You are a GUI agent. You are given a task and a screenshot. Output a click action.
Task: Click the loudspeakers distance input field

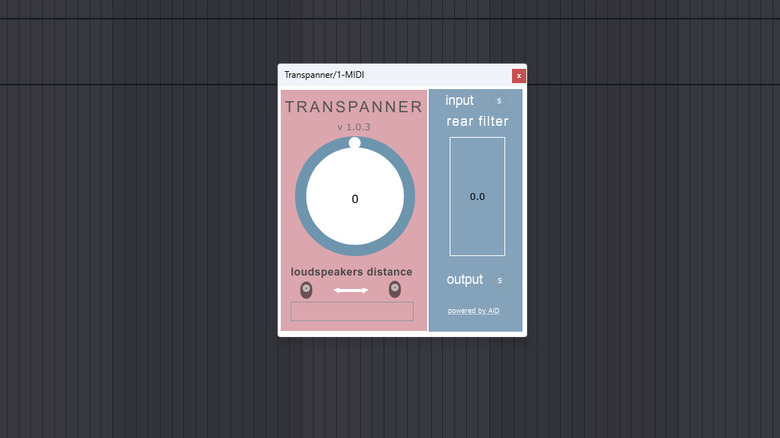352,312
